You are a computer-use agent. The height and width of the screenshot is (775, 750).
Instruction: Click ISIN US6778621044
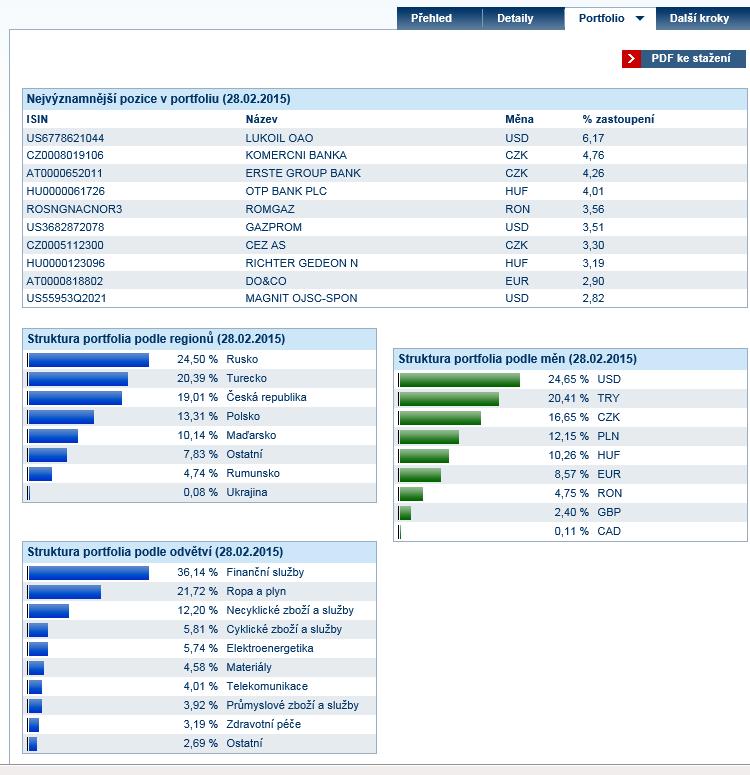pyautogui.click(x=65, y=138)
